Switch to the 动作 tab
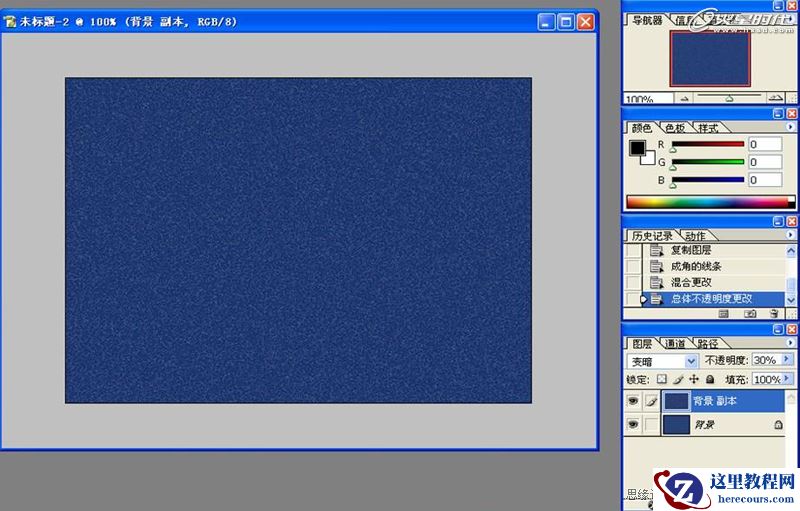Viewport: 800px width, 511px height. coord(695,236)
